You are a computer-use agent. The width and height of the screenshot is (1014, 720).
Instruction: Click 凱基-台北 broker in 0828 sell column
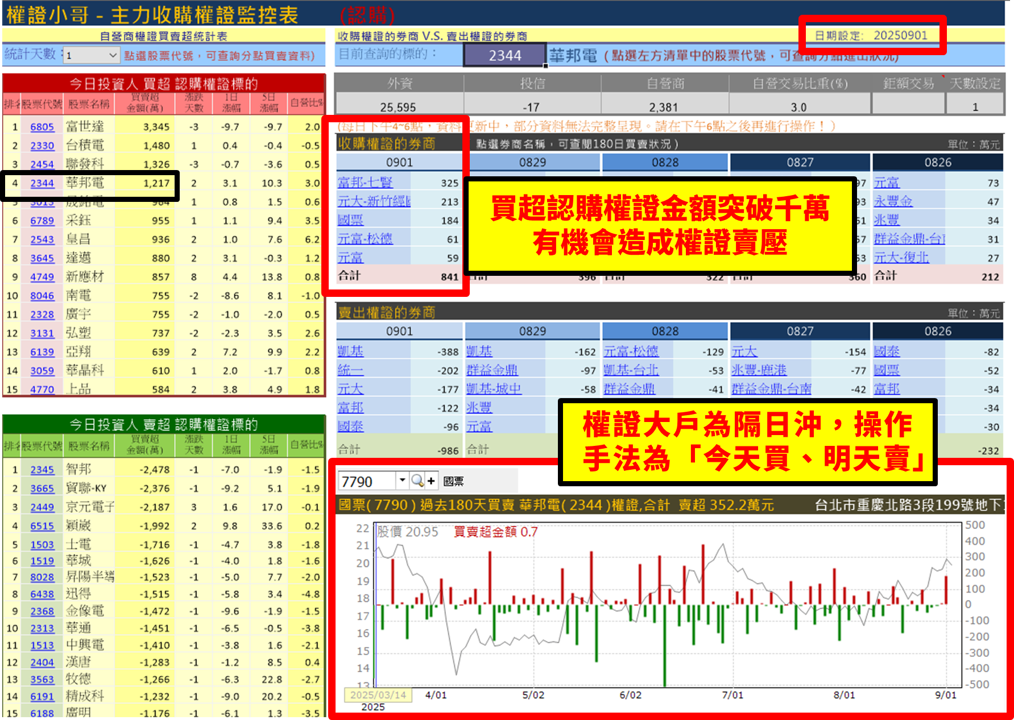tap(631, 371)
